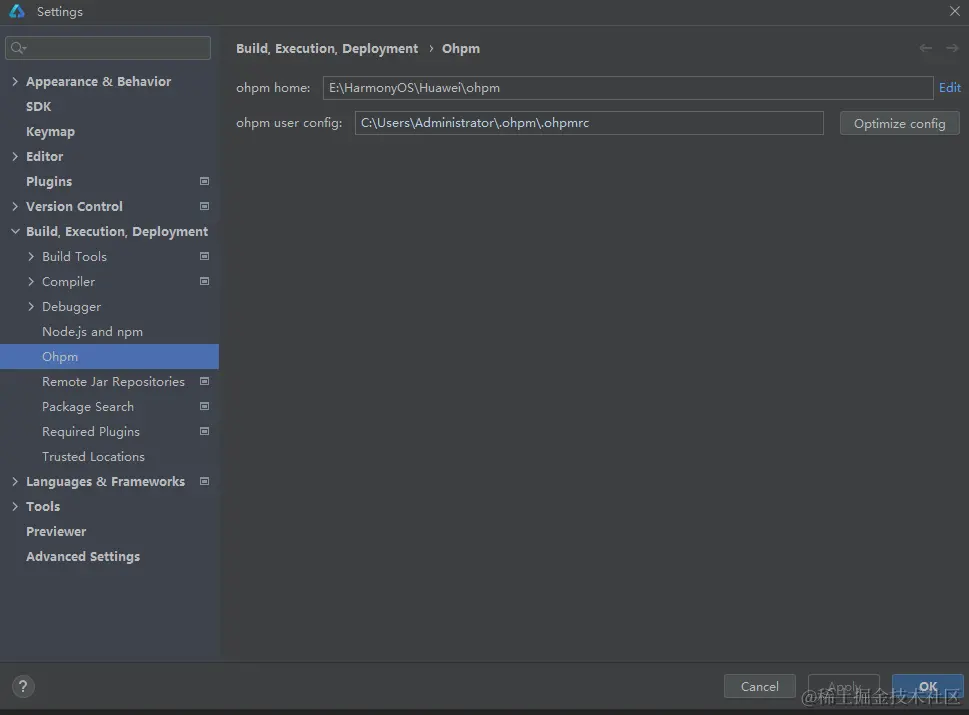Click the Edit link for ohpm home
Image resolution: width=969 pixels, height=715 pixels.
pyautogui.click(x=949, y=88)
